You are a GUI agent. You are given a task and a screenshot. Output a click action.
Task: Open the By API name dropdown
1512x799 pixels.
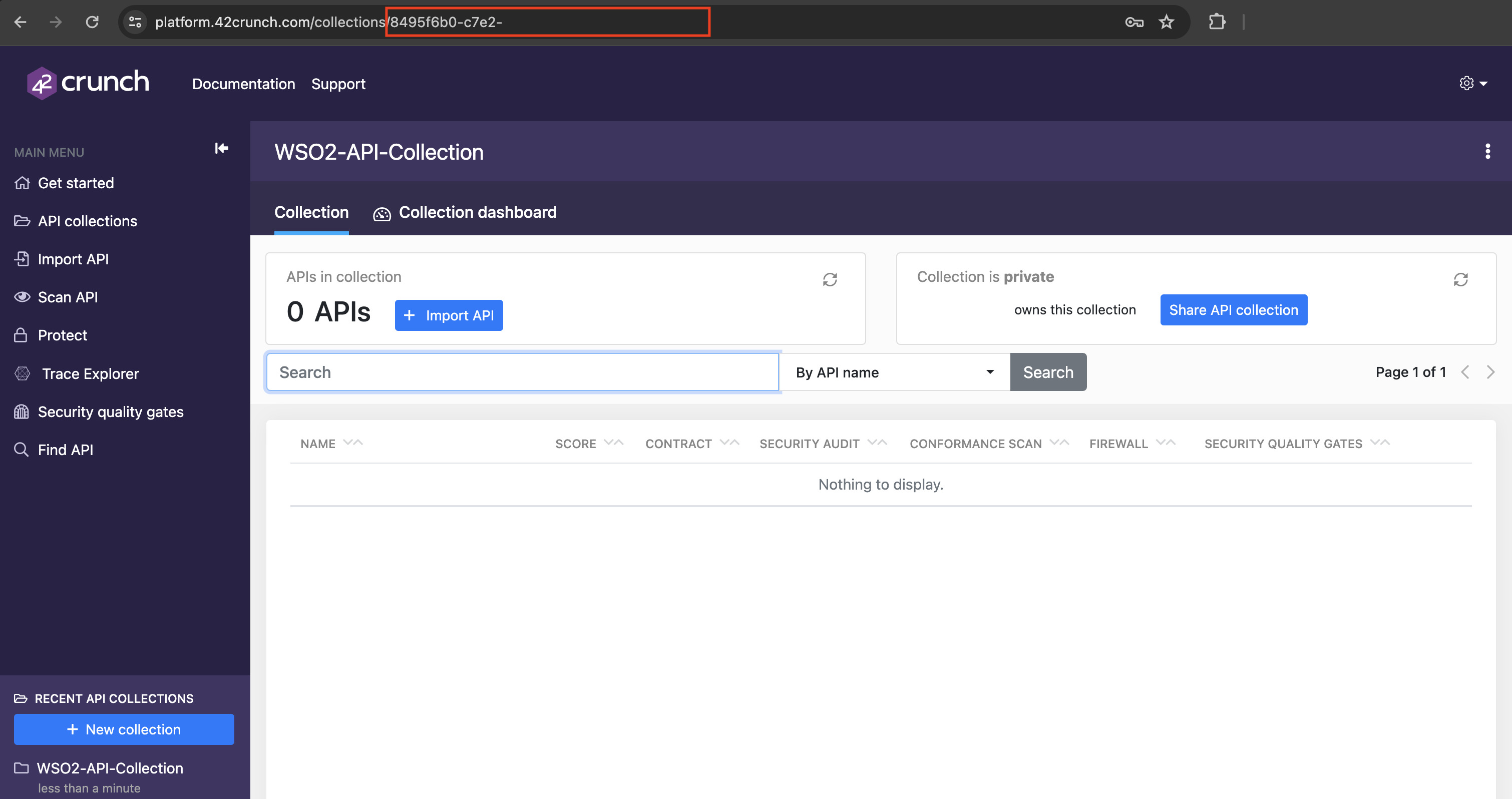click(x=894, y=372)
